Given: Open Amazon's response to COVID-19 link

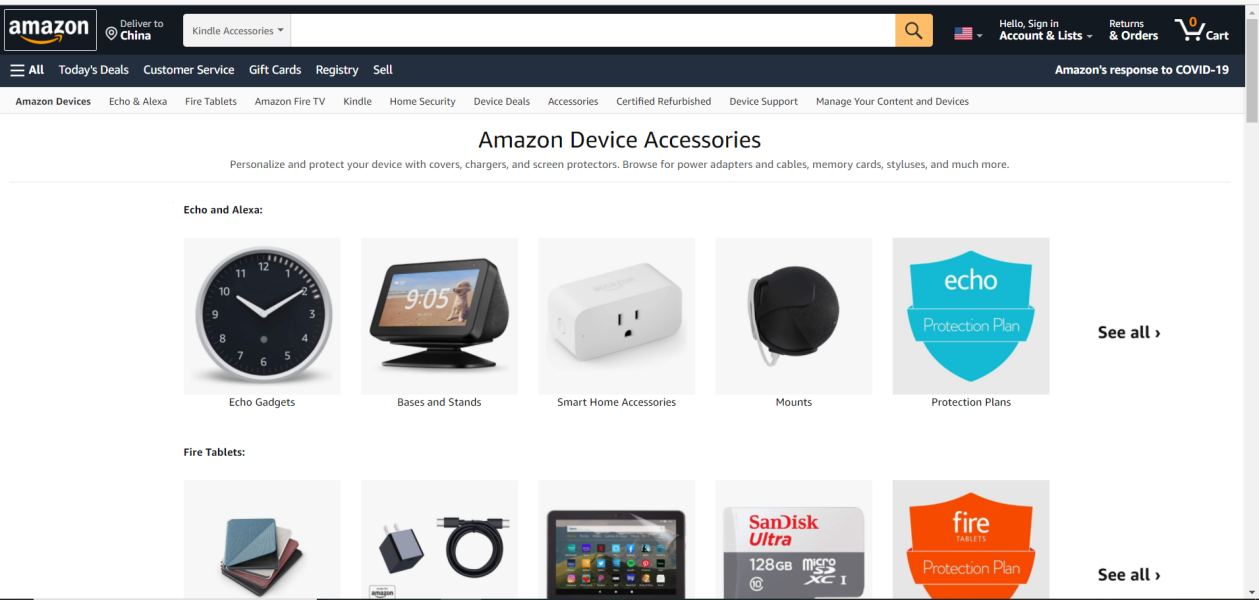Looking at the screenshot, I should [x=1142, y=70].
